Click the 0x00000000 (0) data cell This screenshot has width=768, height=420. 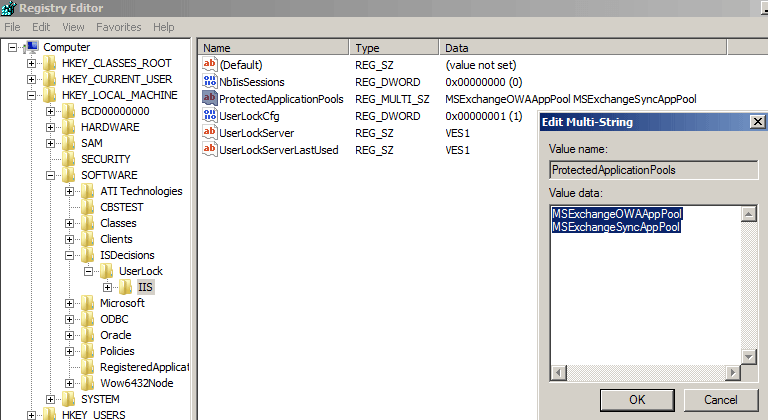click(483, 82)
